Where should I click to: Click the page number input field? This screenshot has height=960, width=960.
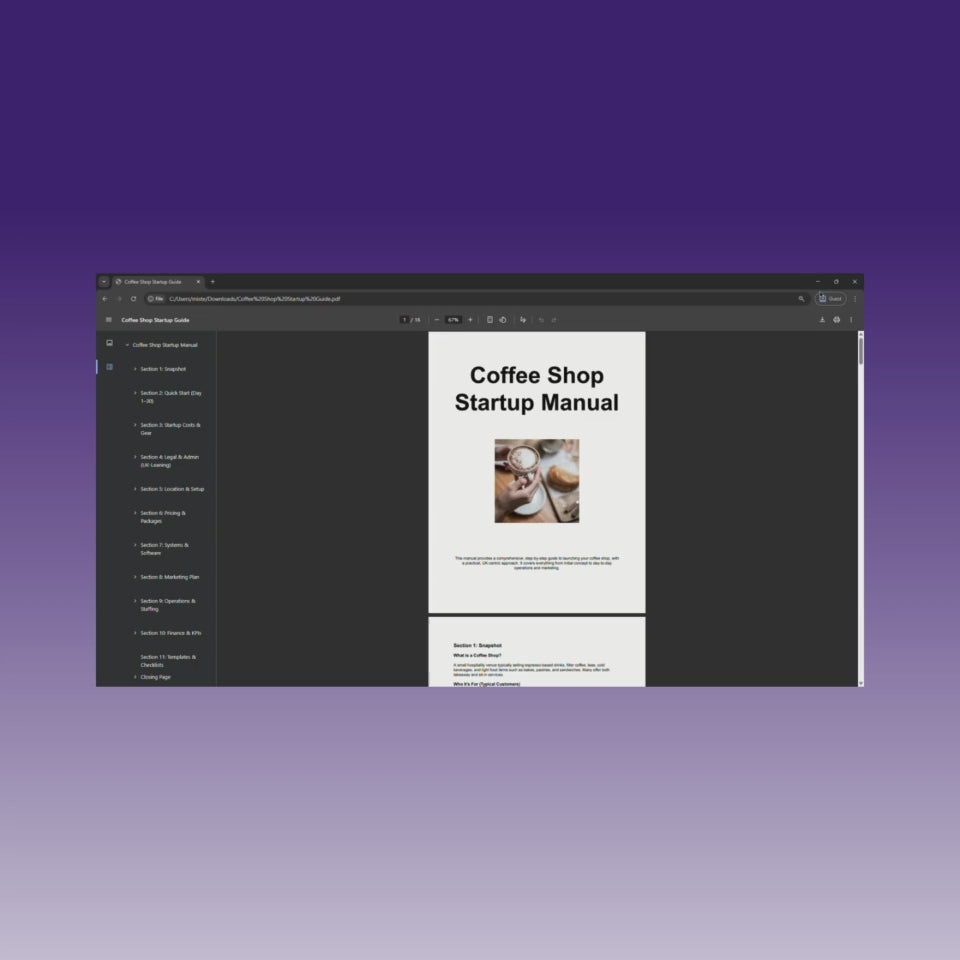click(x=405, y=319)
